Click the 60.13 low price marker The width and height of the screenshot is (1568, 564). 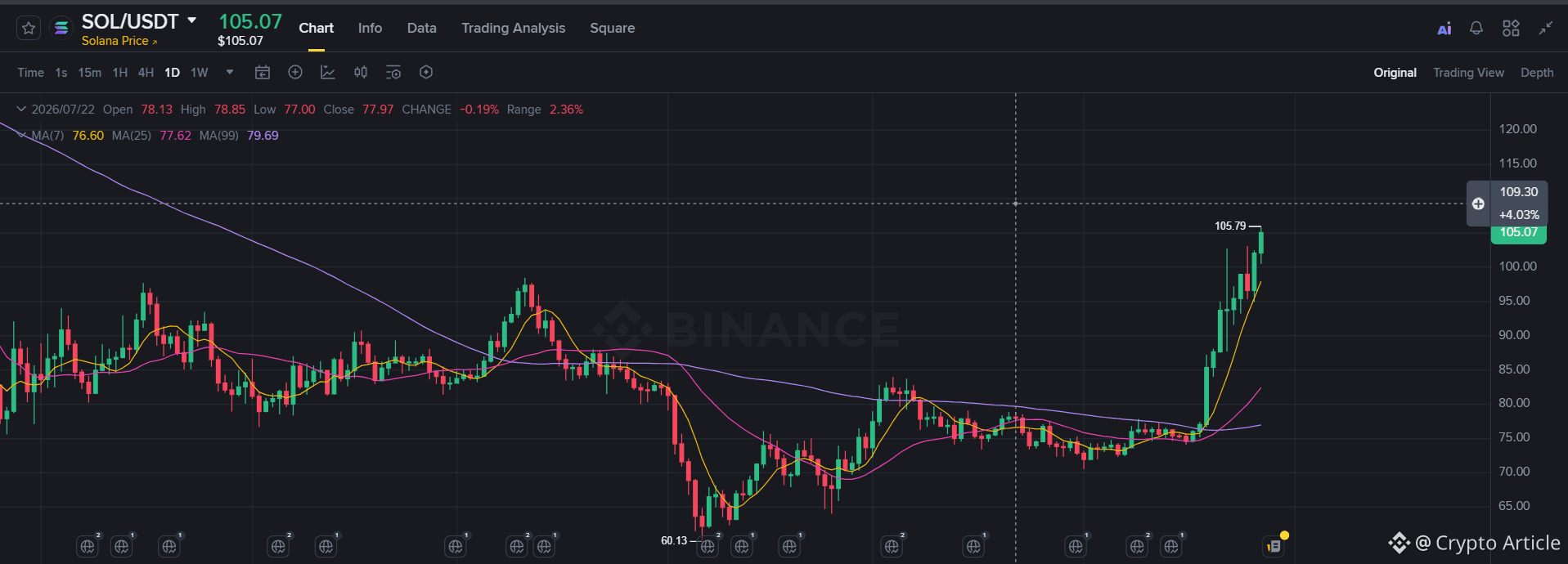click(674, 541)
